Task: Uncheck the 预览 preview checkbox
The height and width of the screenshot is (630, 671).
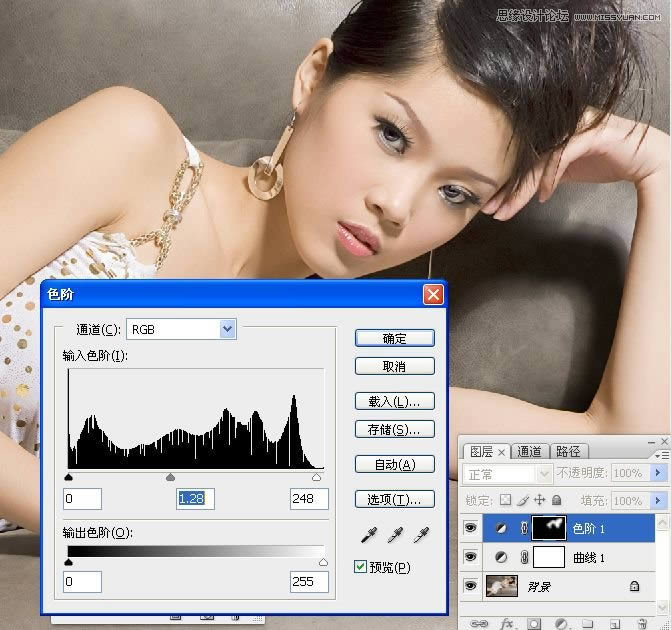Action: point(361,567)
